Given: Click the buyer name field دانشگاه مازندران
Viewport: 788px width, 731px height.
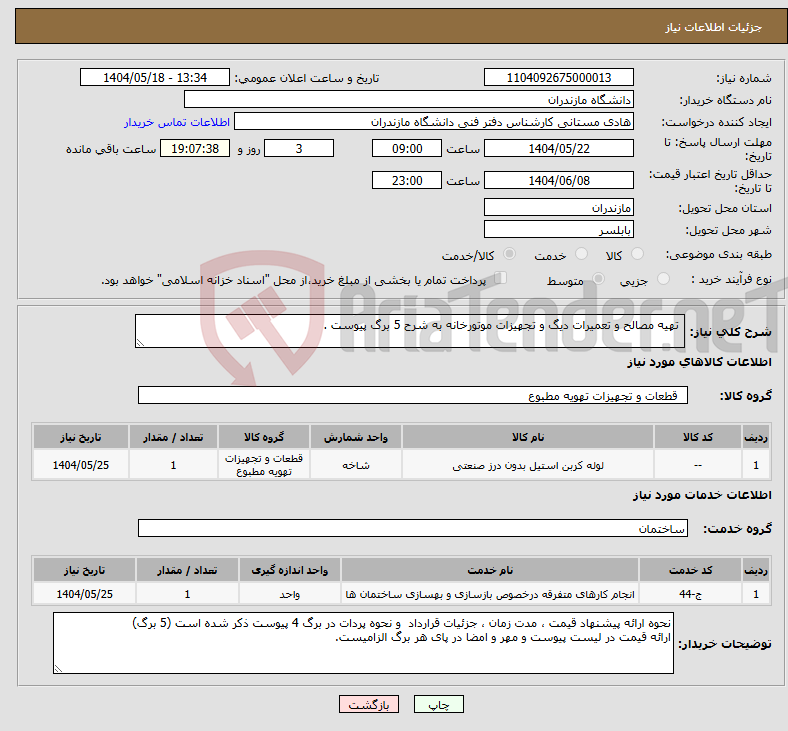Looking at the screenshot, I should click(x=409, y=99).
